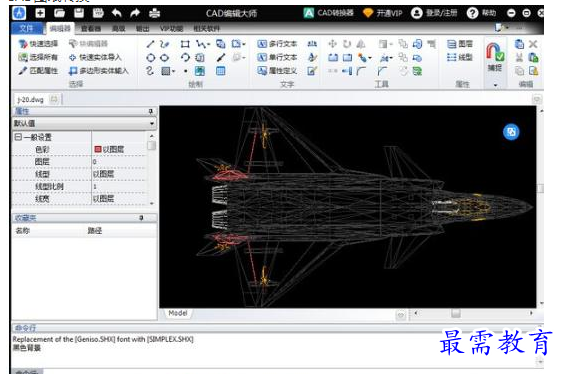561x374 pixels.
Task: Click the 单行文本 text tool
Action: pyautogui.click(x=277, y=57)
